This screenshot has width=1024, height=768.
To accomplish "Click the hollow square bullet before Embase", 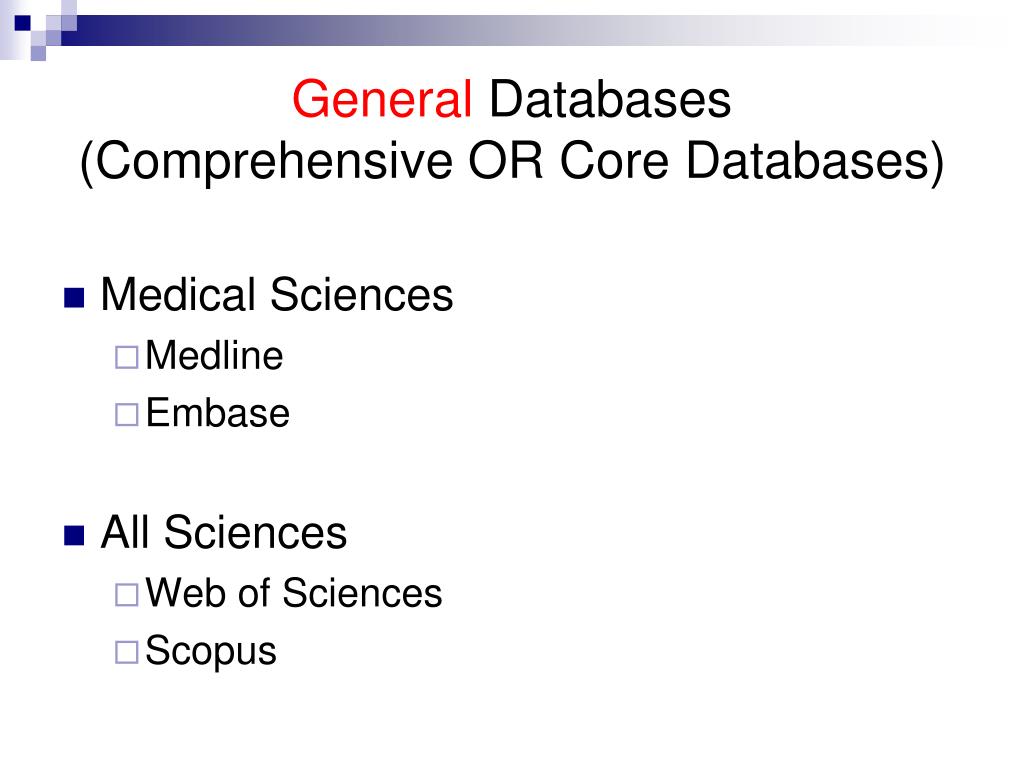I will 126,415.
